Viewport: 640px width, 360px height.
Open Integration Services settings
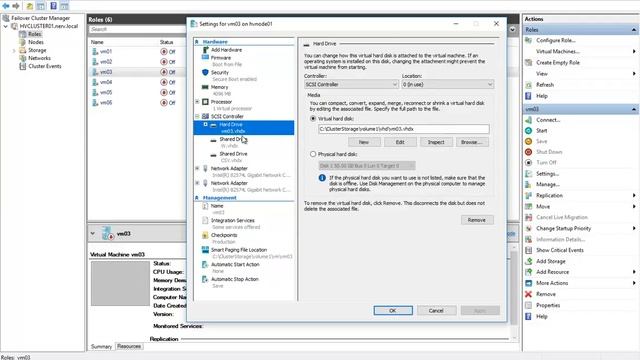coord(233,220)
